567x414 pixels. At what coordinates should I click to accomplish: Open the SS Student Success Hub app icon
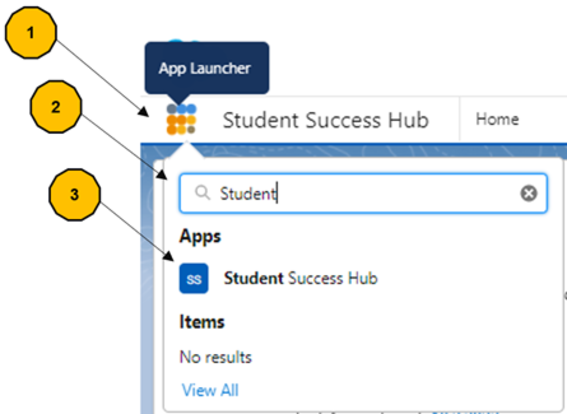pyautogui.click(x=194, y=278)
